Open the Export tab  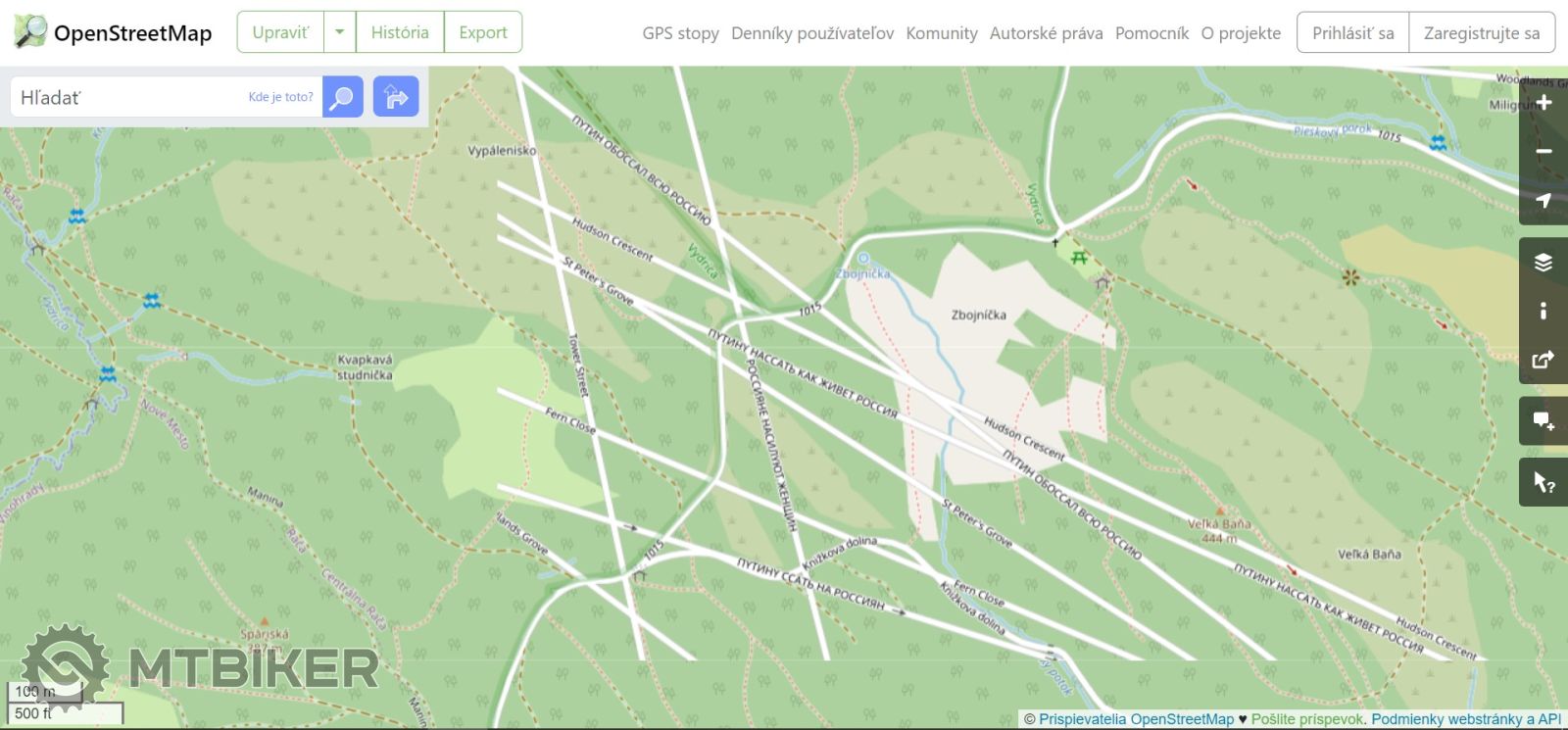point(483,32)
